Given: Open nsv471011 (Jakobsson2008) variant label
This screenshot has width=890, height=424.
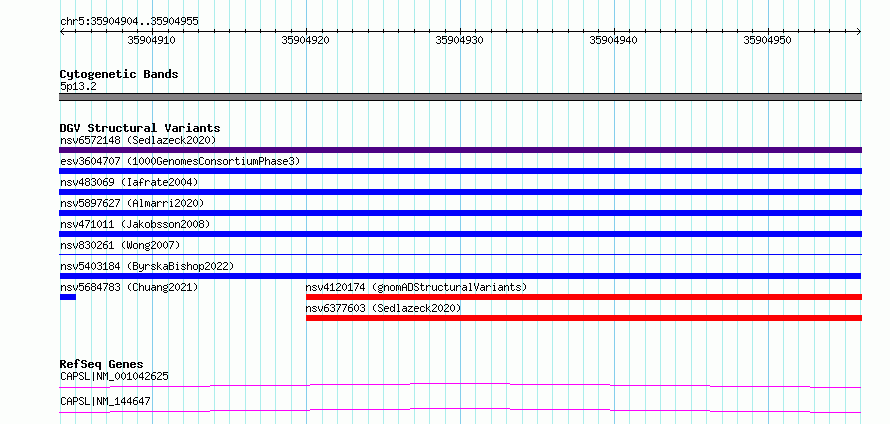Looking at the screenshot, I should 135,224.
